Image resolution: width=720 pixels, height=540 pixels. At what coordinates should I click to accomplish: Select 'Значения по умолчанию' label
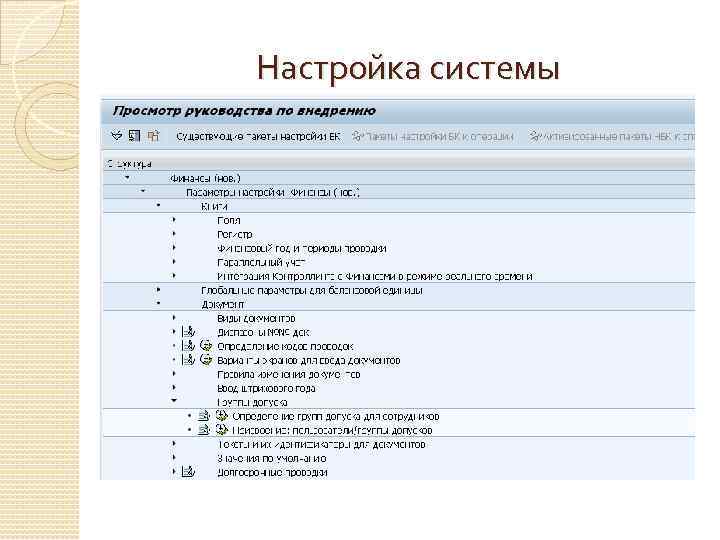click(x=272, y=459)
